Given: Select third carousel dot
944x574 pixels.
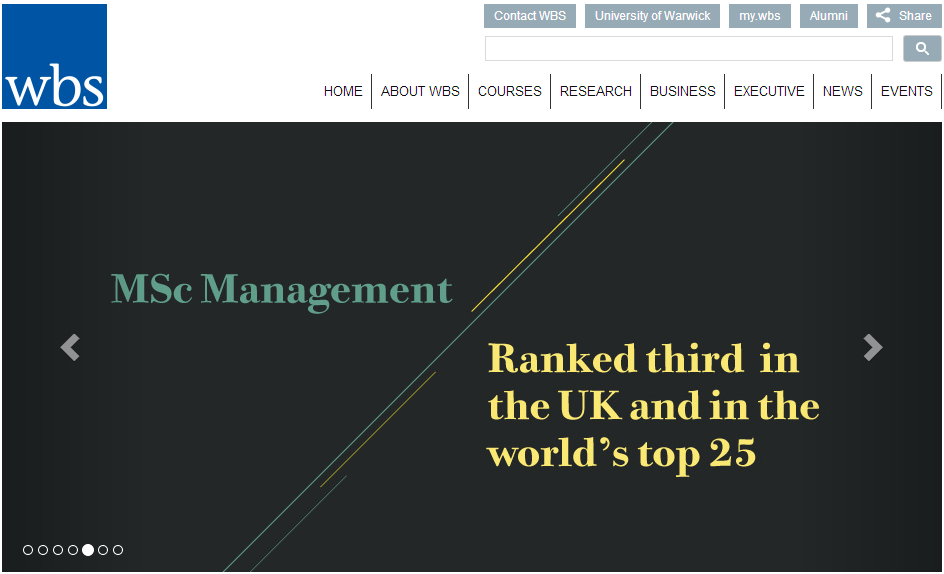Looking at the screenshot, I should 58,550.
